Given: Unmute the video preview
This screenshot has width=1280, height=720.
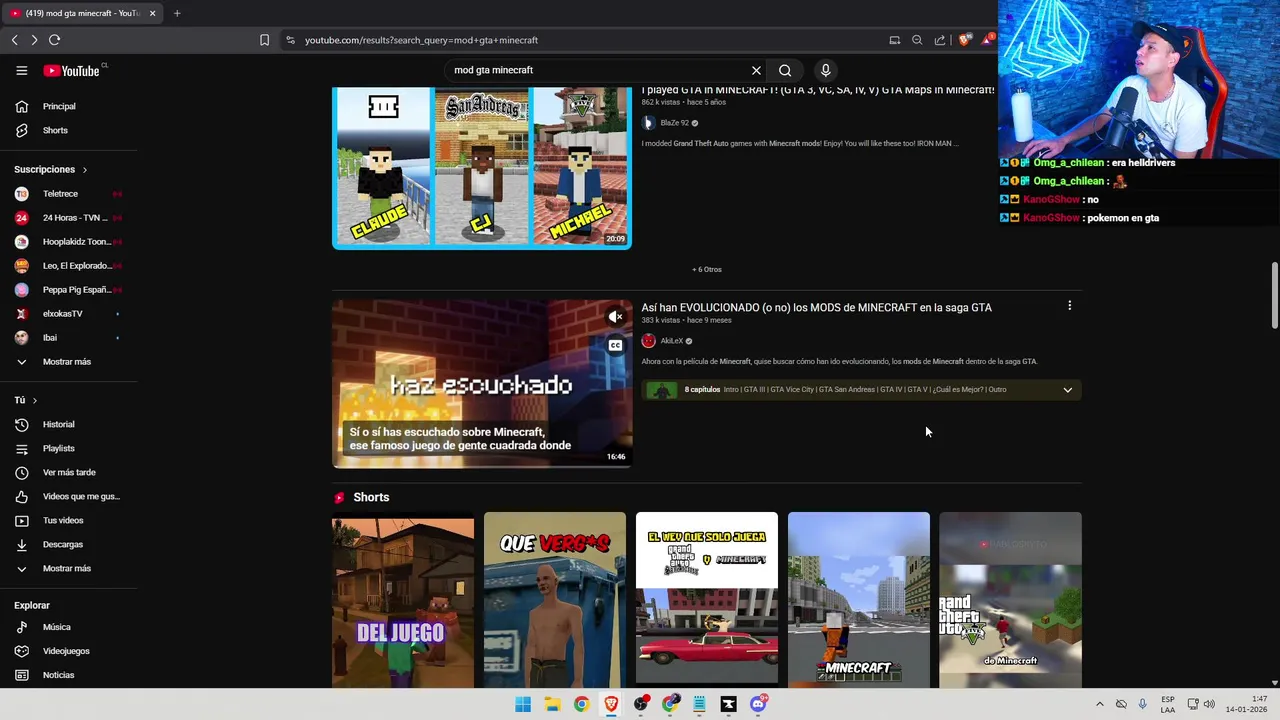Looking at the screenshot, I should 615,317.
